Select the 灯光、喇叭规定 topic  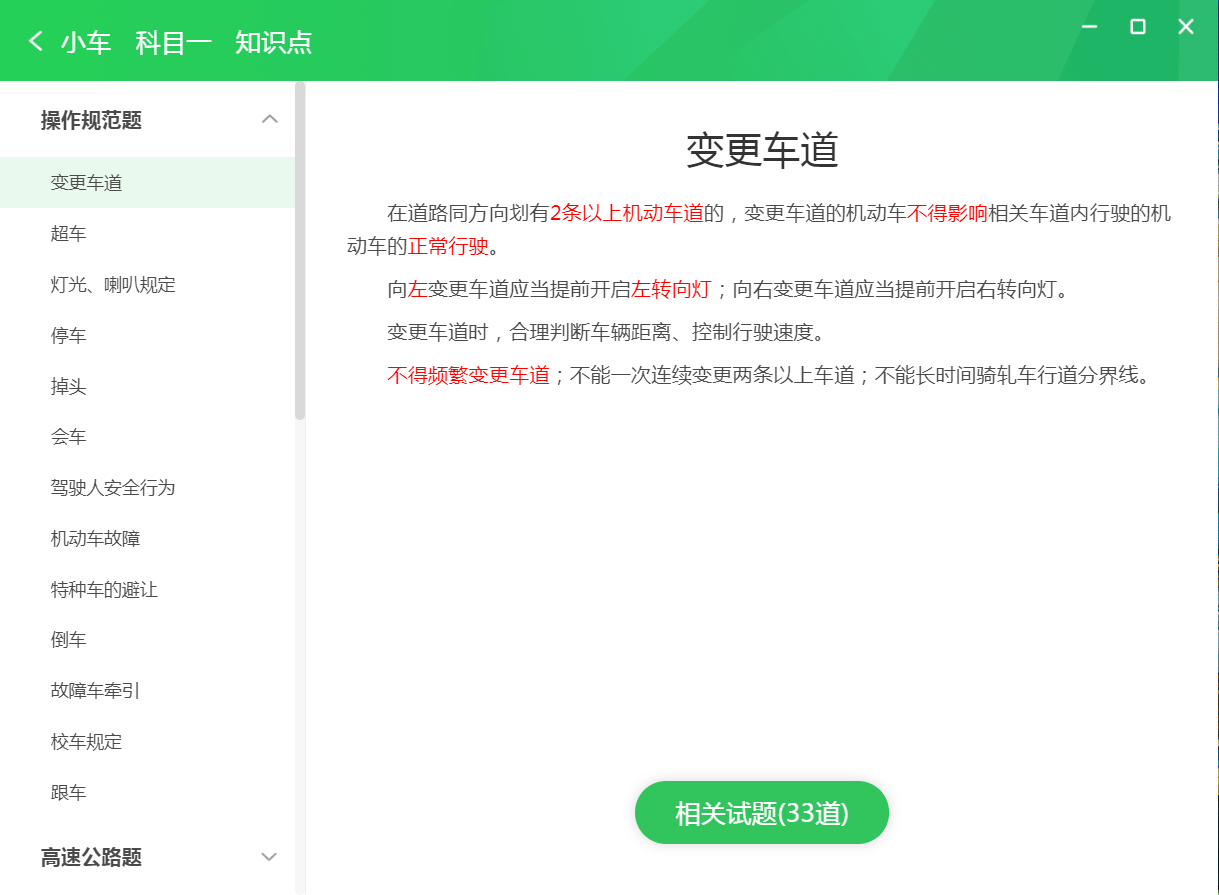110,284
